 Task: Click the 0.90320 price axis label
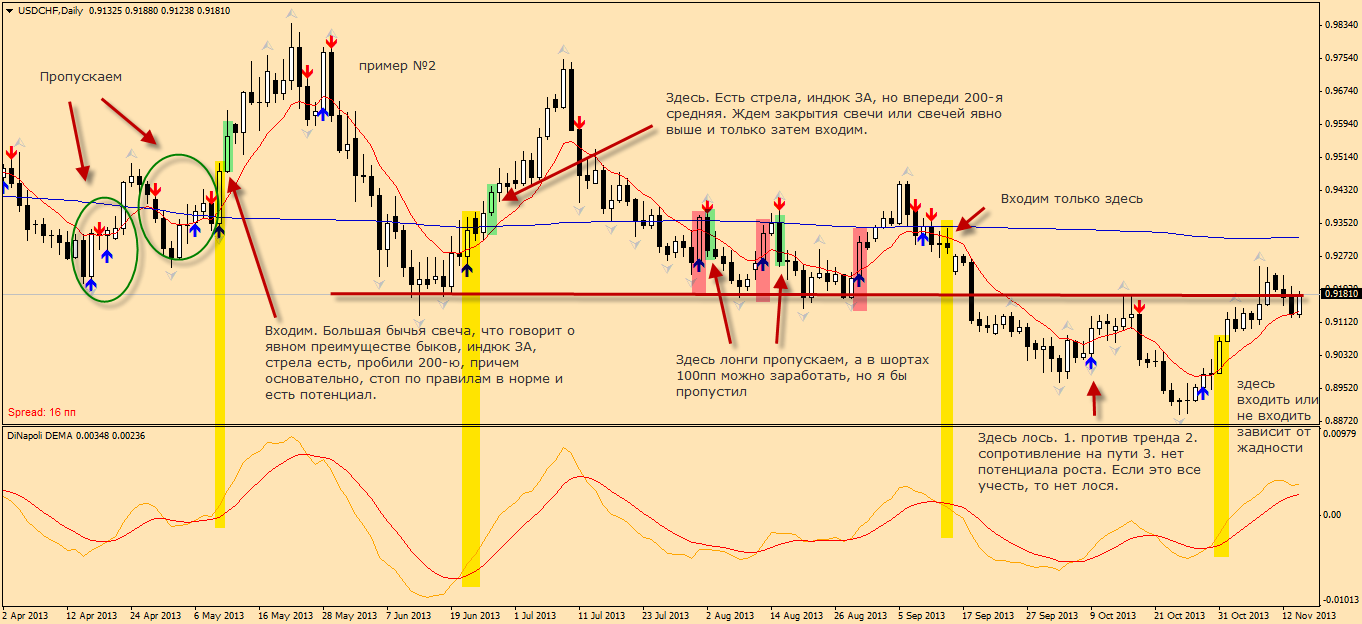coord(1339,355)
